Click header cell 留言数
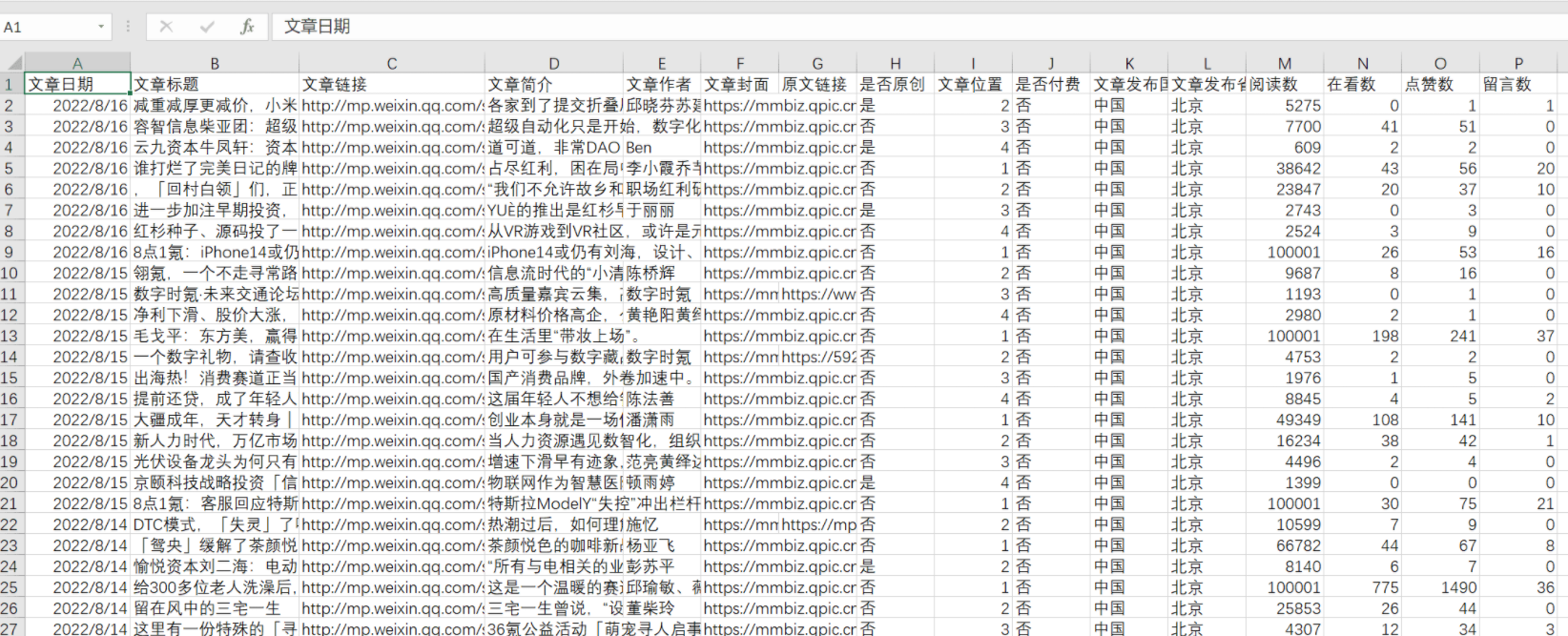1568x636 pixels. (x=1518, y=84)
